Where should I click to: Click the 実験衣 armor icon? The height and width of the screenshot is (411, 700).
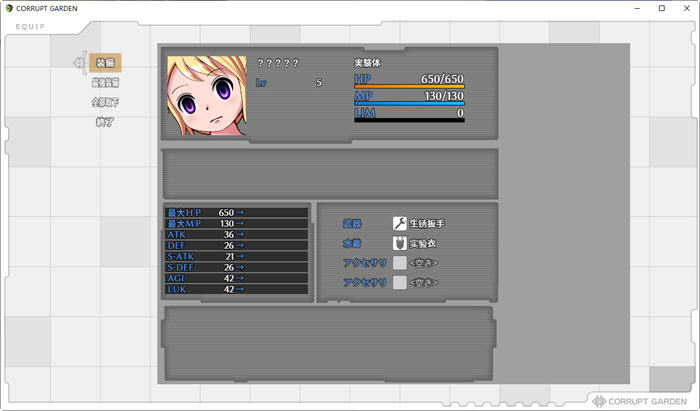click(x=400, y=243)
